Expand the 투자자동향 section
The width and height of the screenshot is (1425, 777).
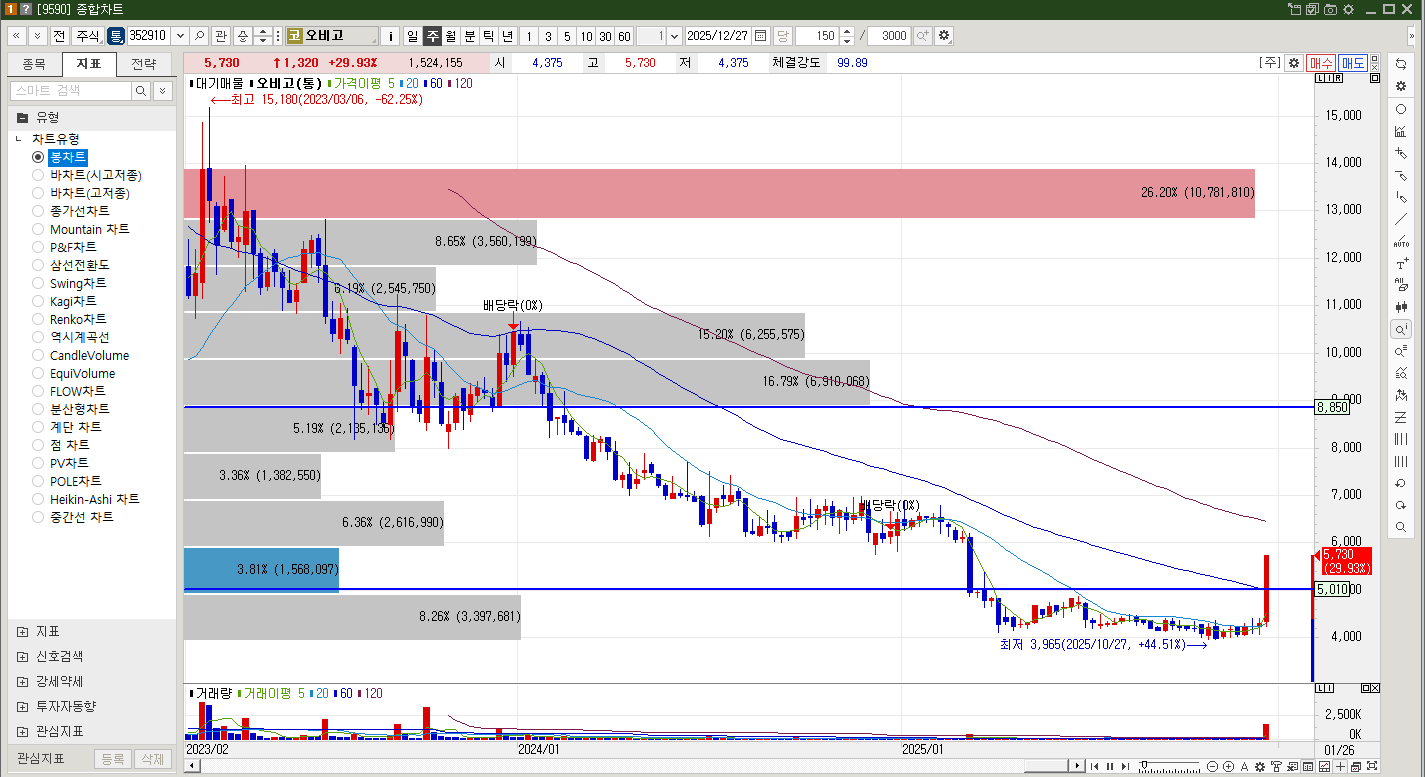click(x=22, y=706)
